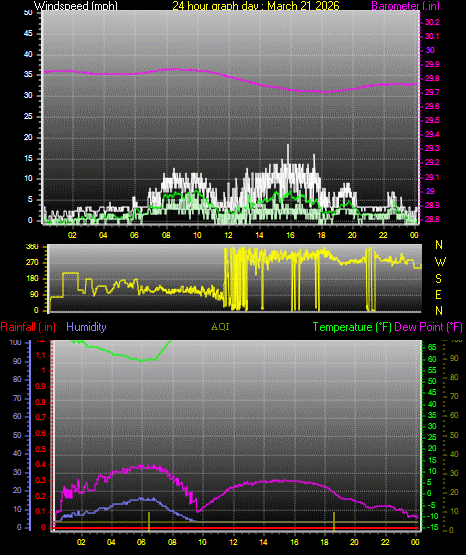Click the yellow vertical marker near hour 06 in lower chart
This screenshot has width=466, height=555.
point(149,521)
